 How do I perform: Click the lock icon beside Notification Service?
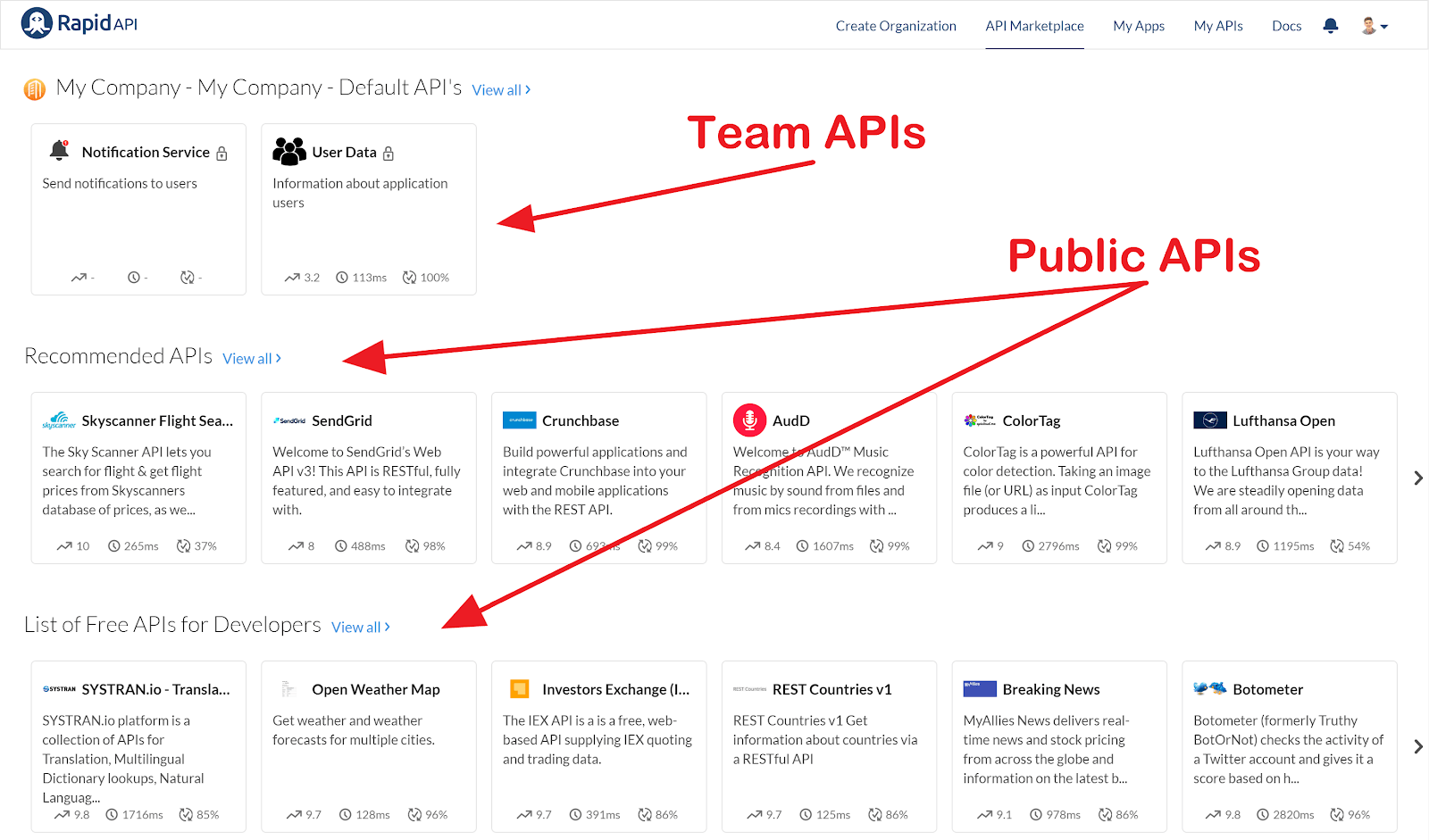point(221,154)
